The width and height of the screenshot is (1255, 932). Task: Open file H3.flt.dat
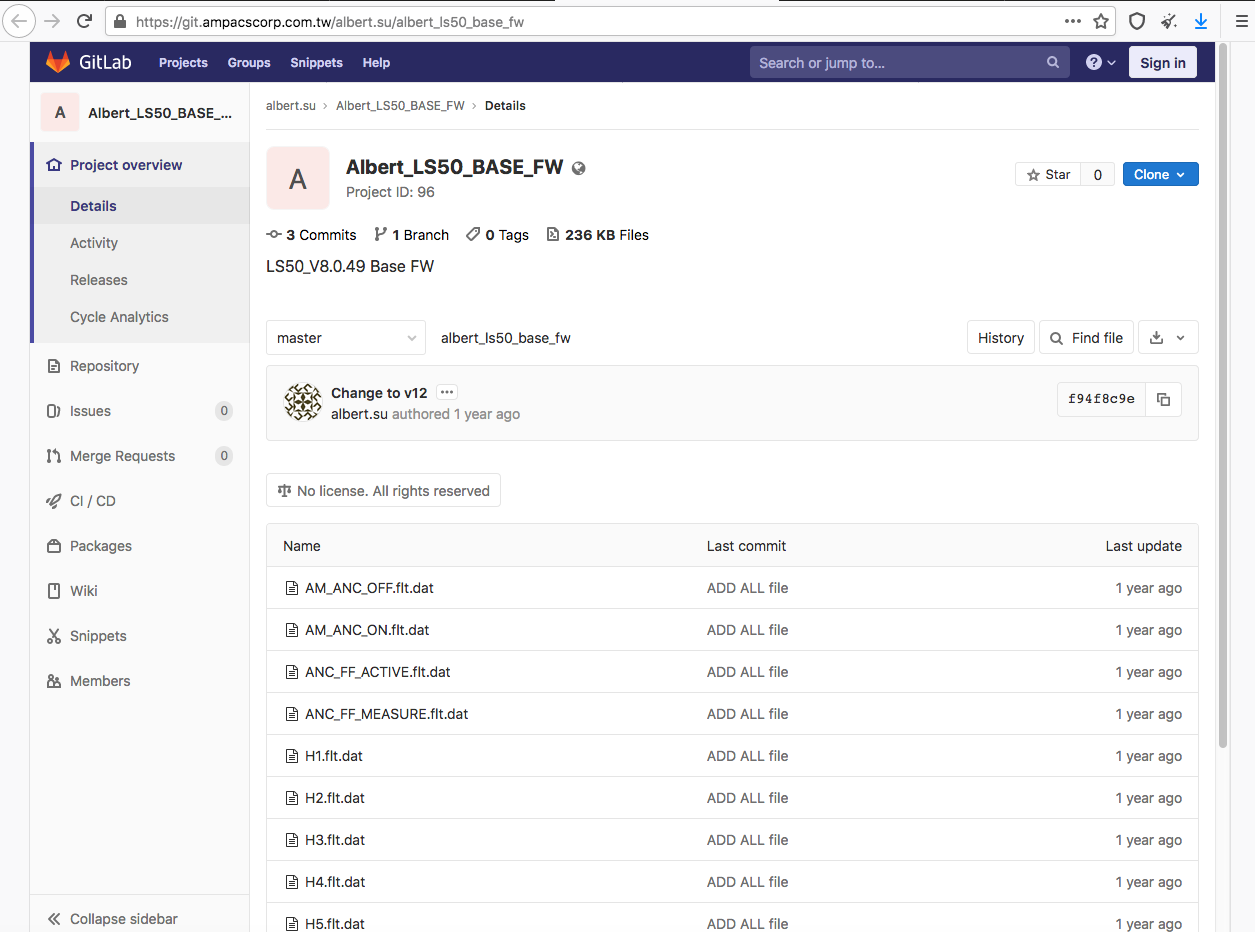[x=335, y=840]
